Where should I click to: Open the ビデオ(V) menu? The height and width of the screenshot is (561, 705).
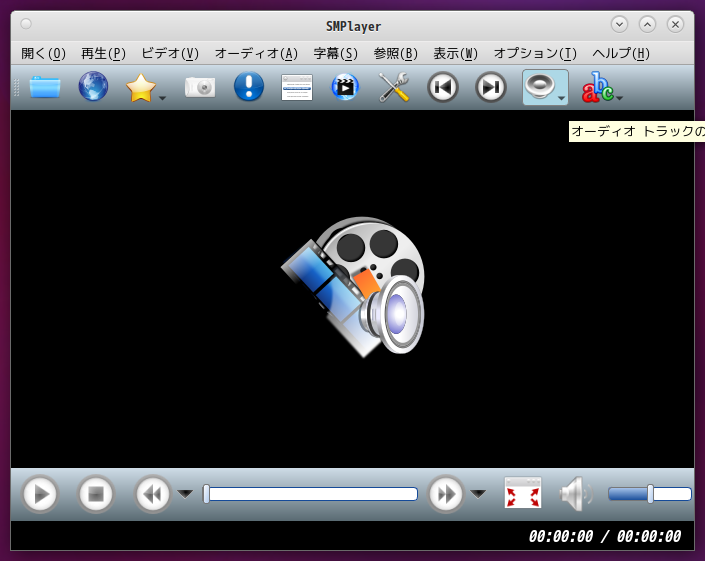pos(170,53)
